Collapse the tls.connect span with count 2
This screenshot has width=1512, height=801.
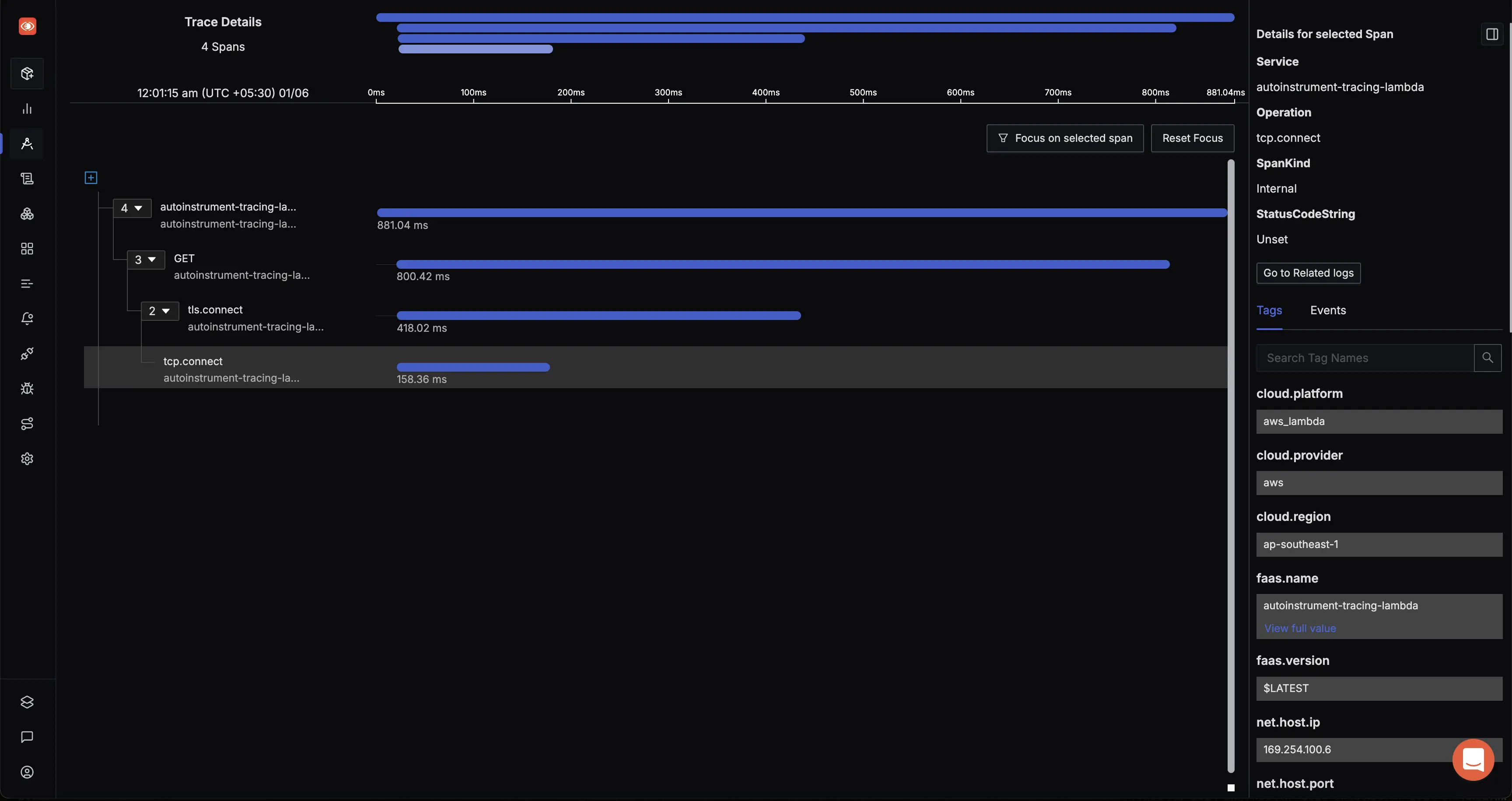pyautogui.click(x=160, y=311)
